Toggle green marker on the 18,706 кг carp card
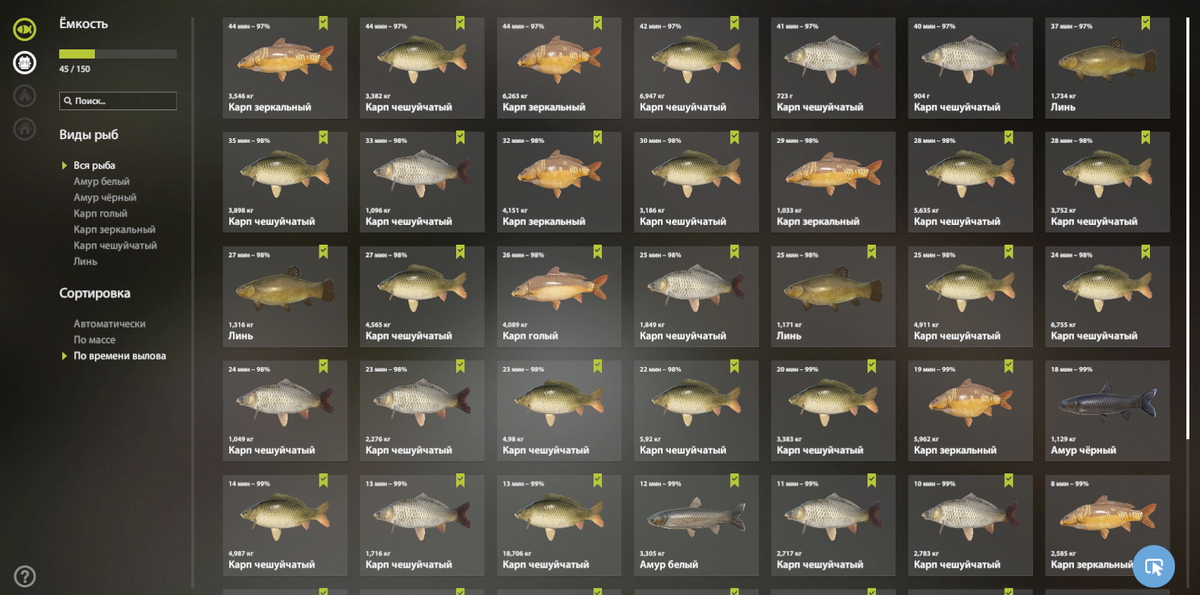The height and width of the screenshot is (595, 1200). [597, 480]
